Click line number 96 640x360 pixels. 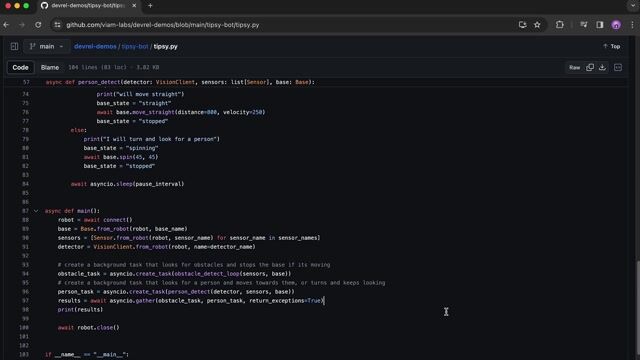click(x=25, y=292)
